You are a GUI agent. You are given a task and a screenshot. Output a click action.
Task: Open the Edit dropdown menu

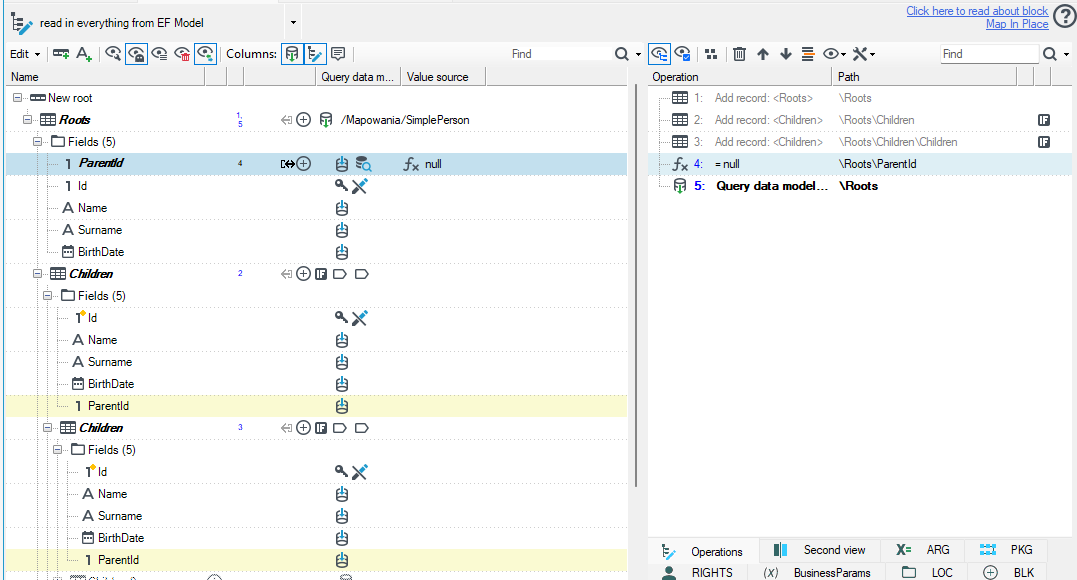tap(25, 54)
